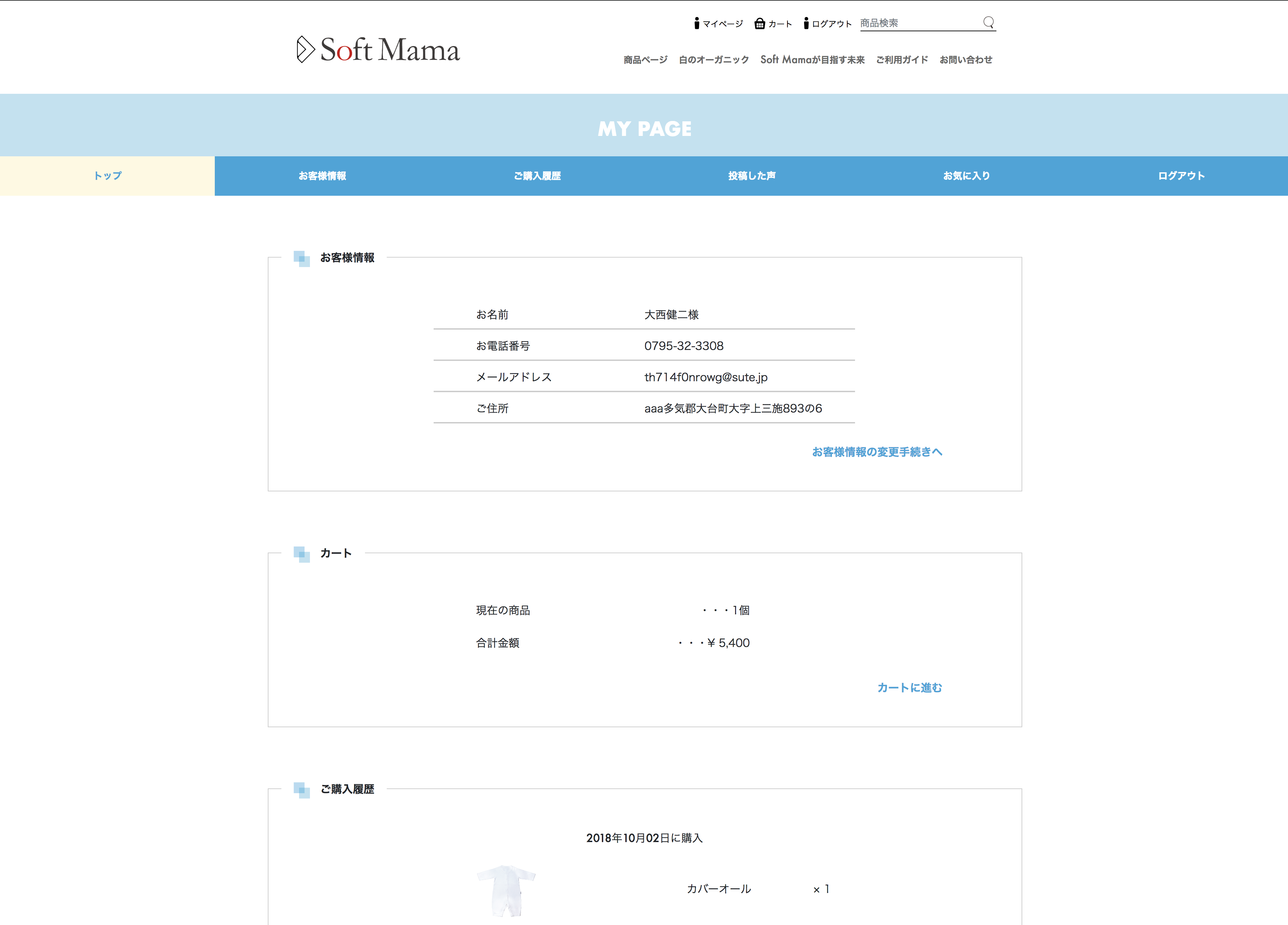
Task: Follow the カートに進む link
Action: [x=909, y=688]
